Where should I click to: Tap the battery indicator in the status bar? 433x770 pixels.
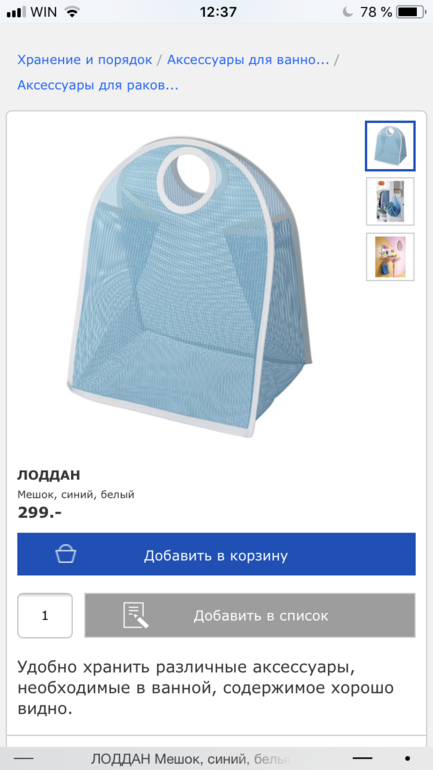[411, 12]
